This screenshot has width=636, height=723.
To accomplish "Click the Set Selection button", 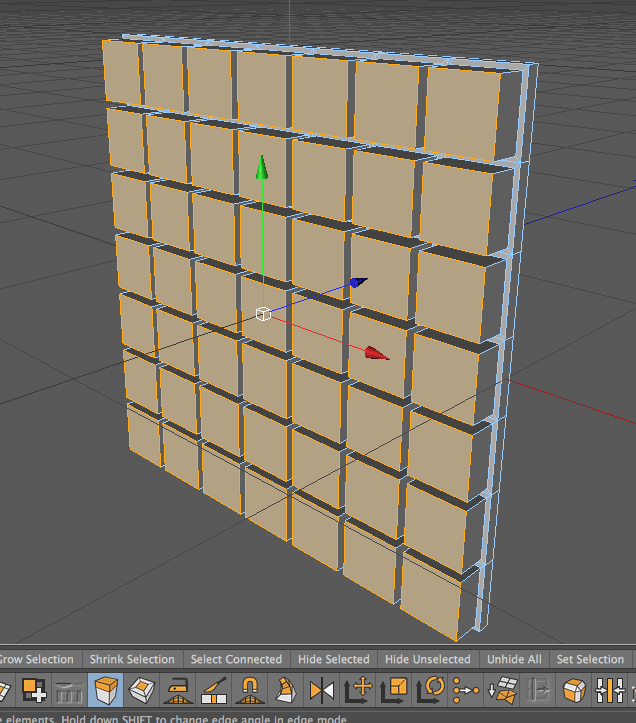I will click(590, 659).
